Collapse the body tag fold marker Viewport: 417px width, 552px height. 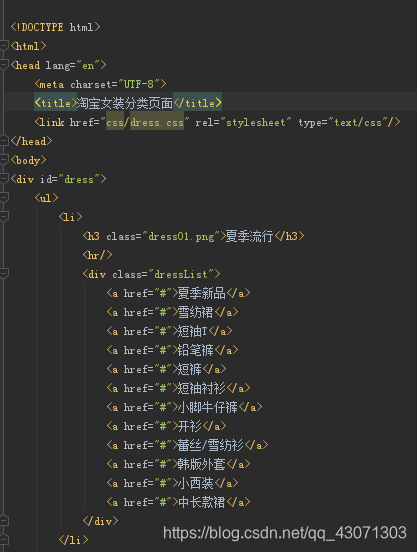click(x=4, y=160)
